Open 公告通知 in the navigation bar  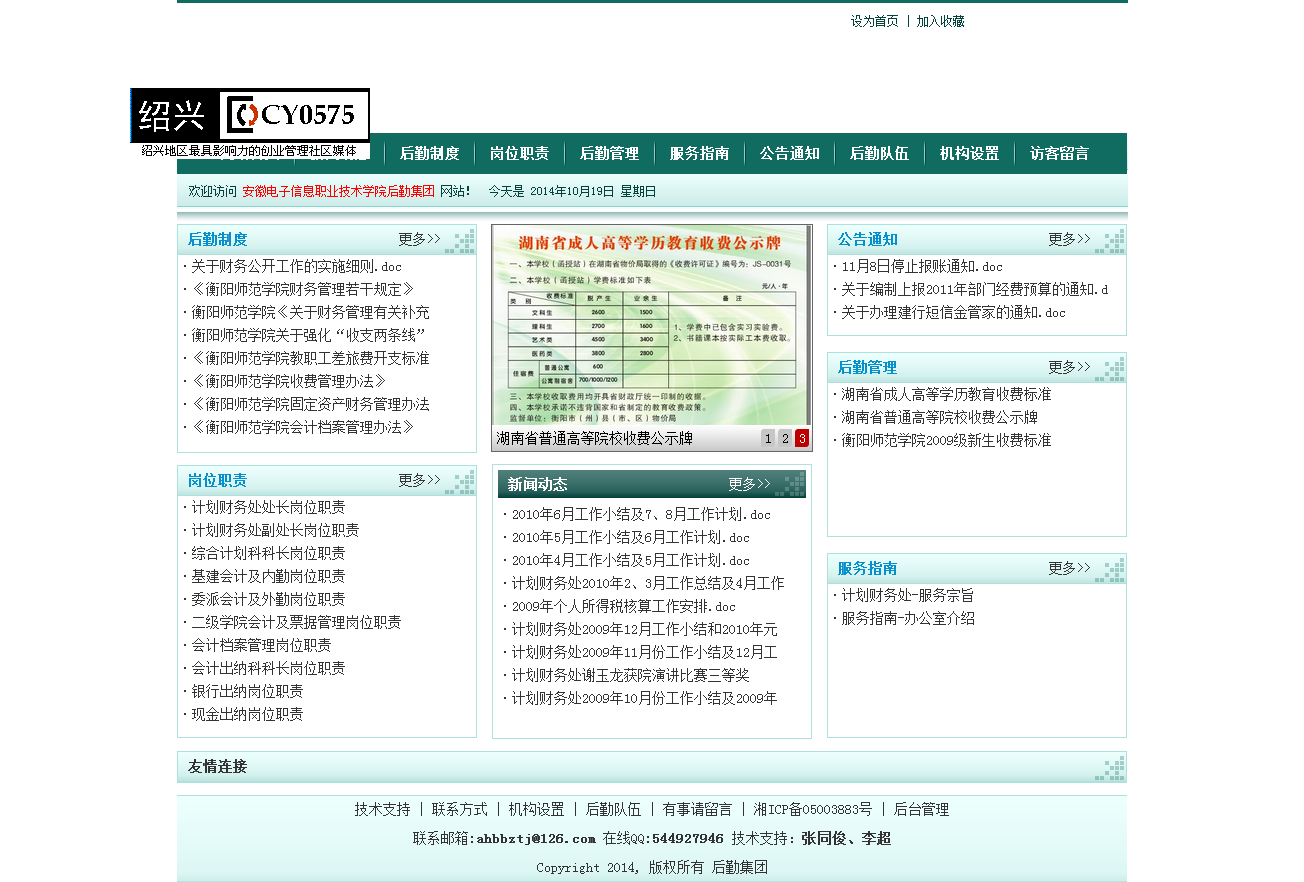pos(789,153)
